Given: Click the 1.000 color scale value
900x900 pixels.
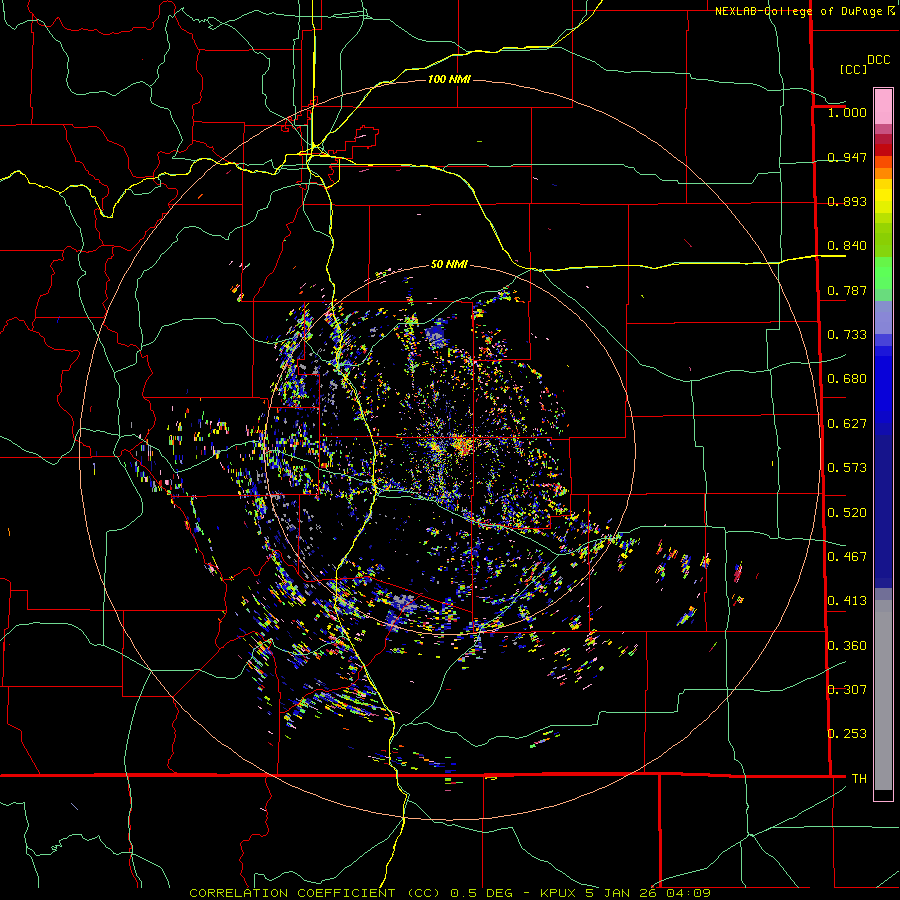Looking at the screenshot, I should (847, 112).
